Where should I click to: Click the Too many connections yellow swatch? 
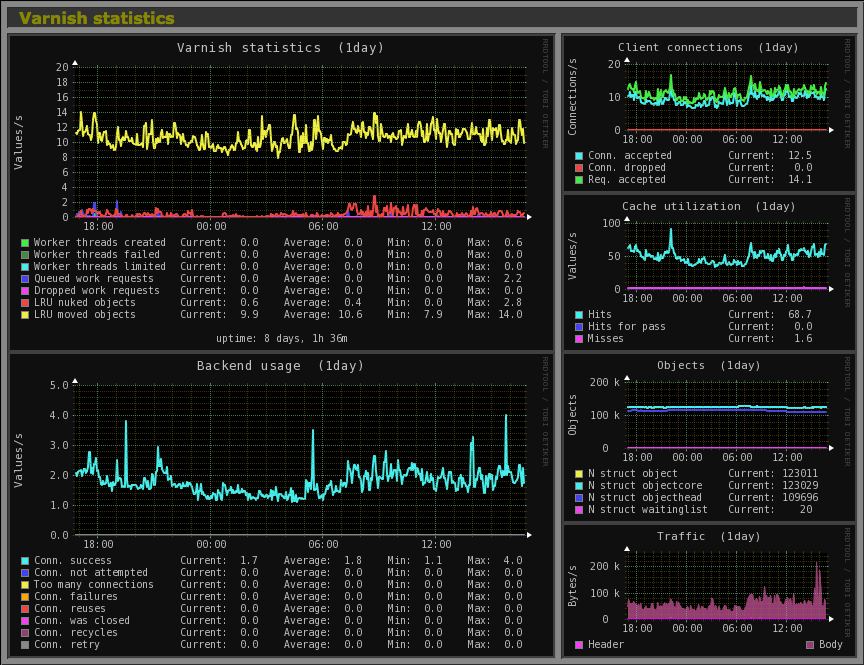25,585
